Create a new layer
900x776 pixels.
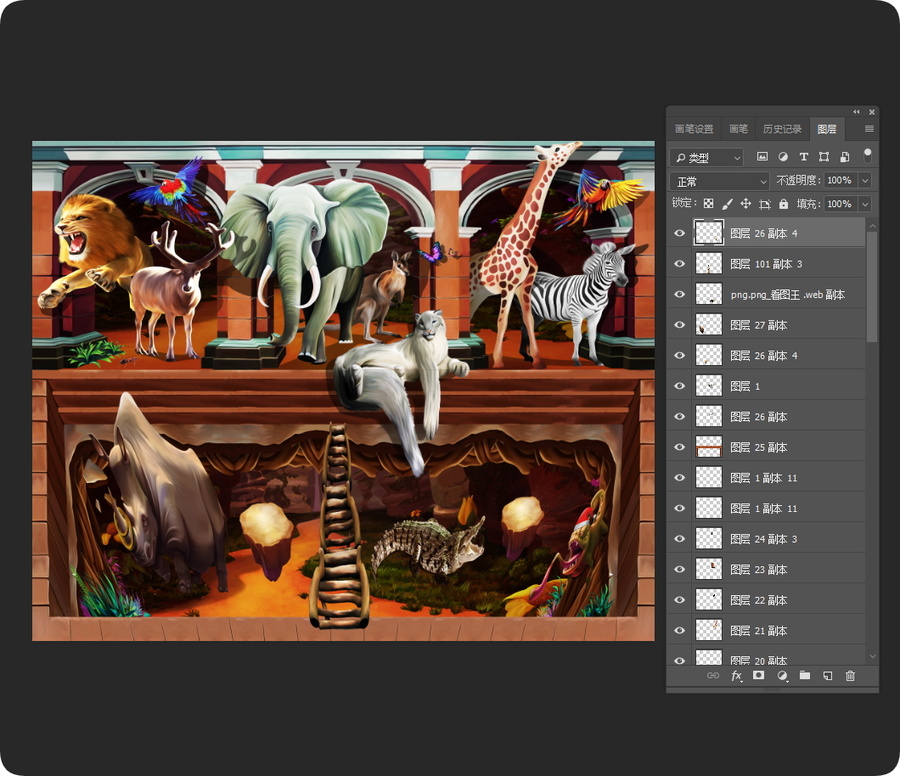(x=828, y=676)
